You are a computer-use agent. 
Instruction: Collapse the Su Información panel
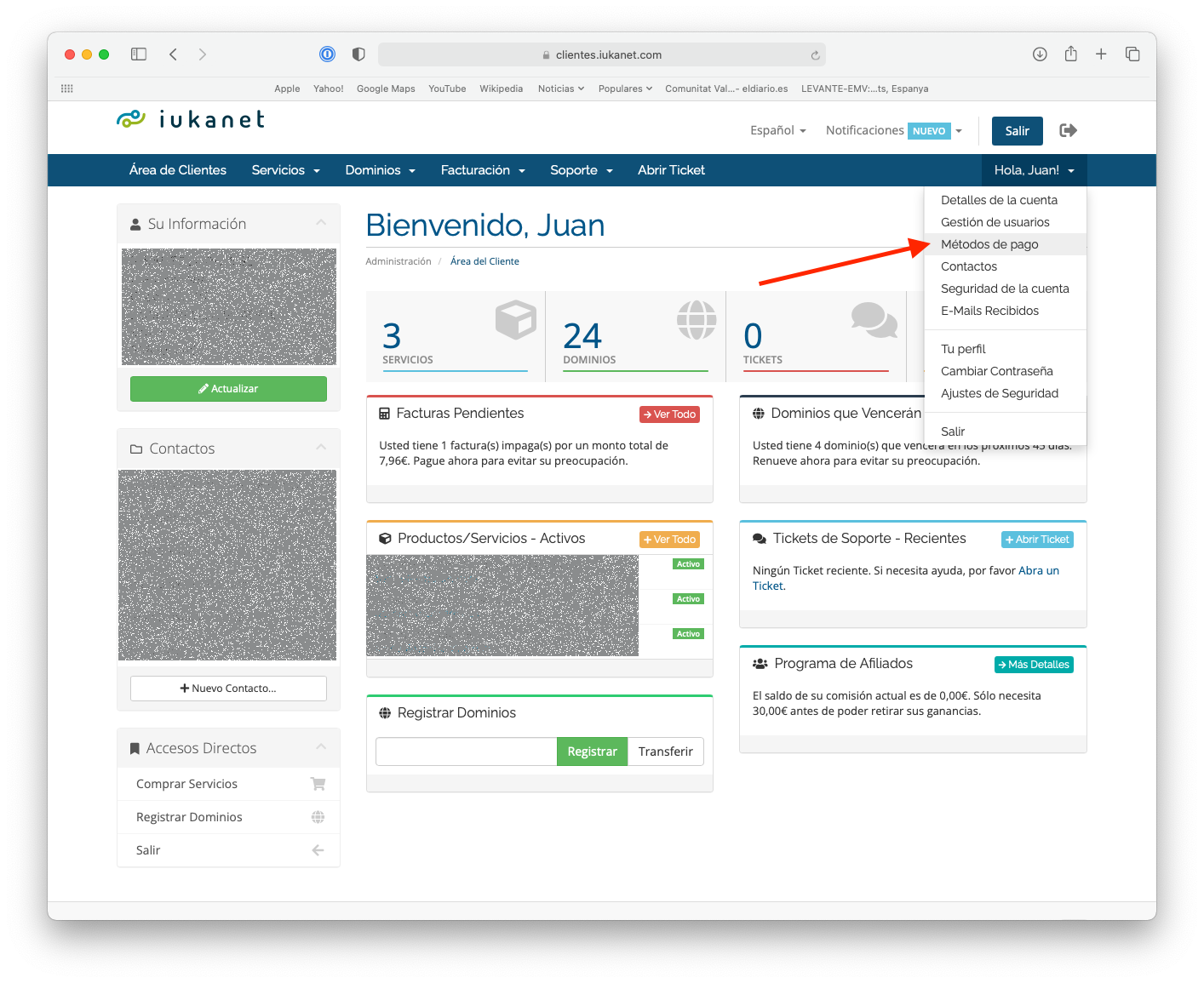point(321,223)
